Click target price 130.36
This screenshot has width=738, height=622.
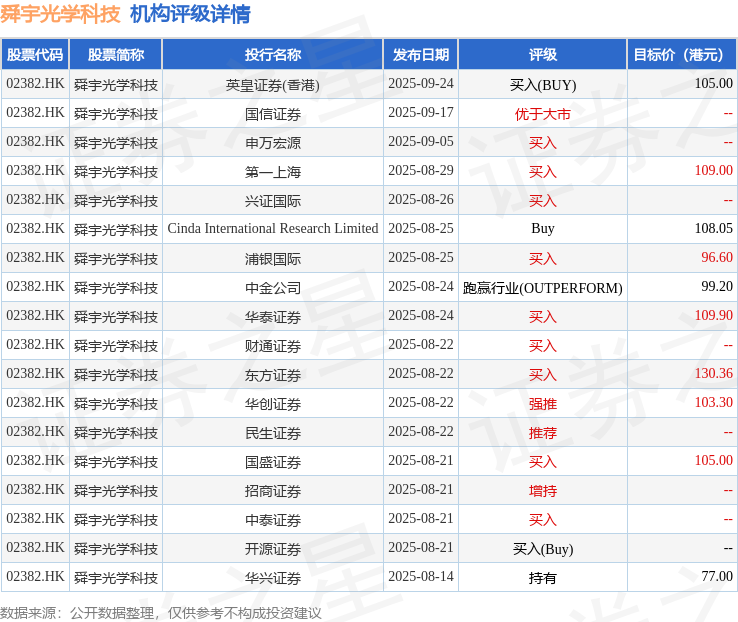[714, 374]
